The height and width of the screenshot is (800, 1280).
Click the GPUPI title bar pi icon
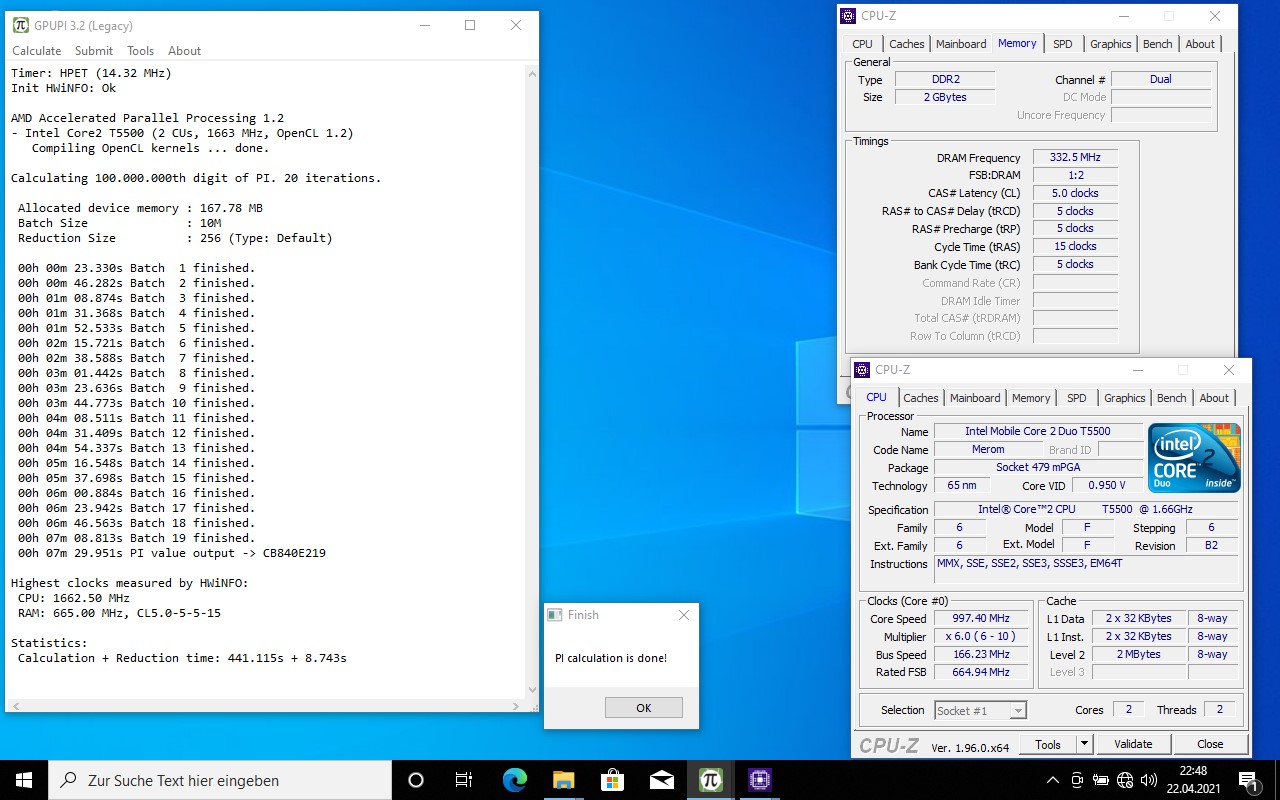pyautogui.click(x=20, y=25)
